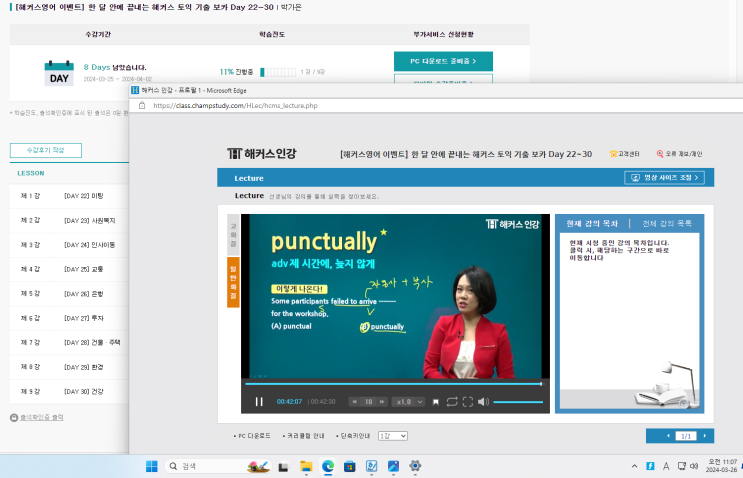The height and width of the screenshot is (478, 743).
Task: Select 고화질 high quality side tab
Action: pyautogui.click(x=233, y=235)
